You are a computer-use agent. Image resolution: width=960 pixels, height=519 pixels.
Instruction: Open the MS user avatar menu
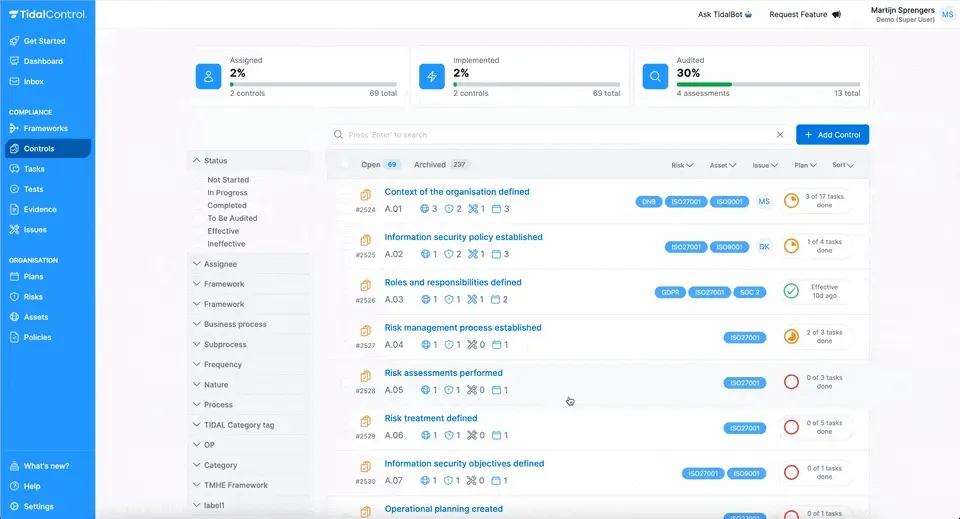point(947,14)
